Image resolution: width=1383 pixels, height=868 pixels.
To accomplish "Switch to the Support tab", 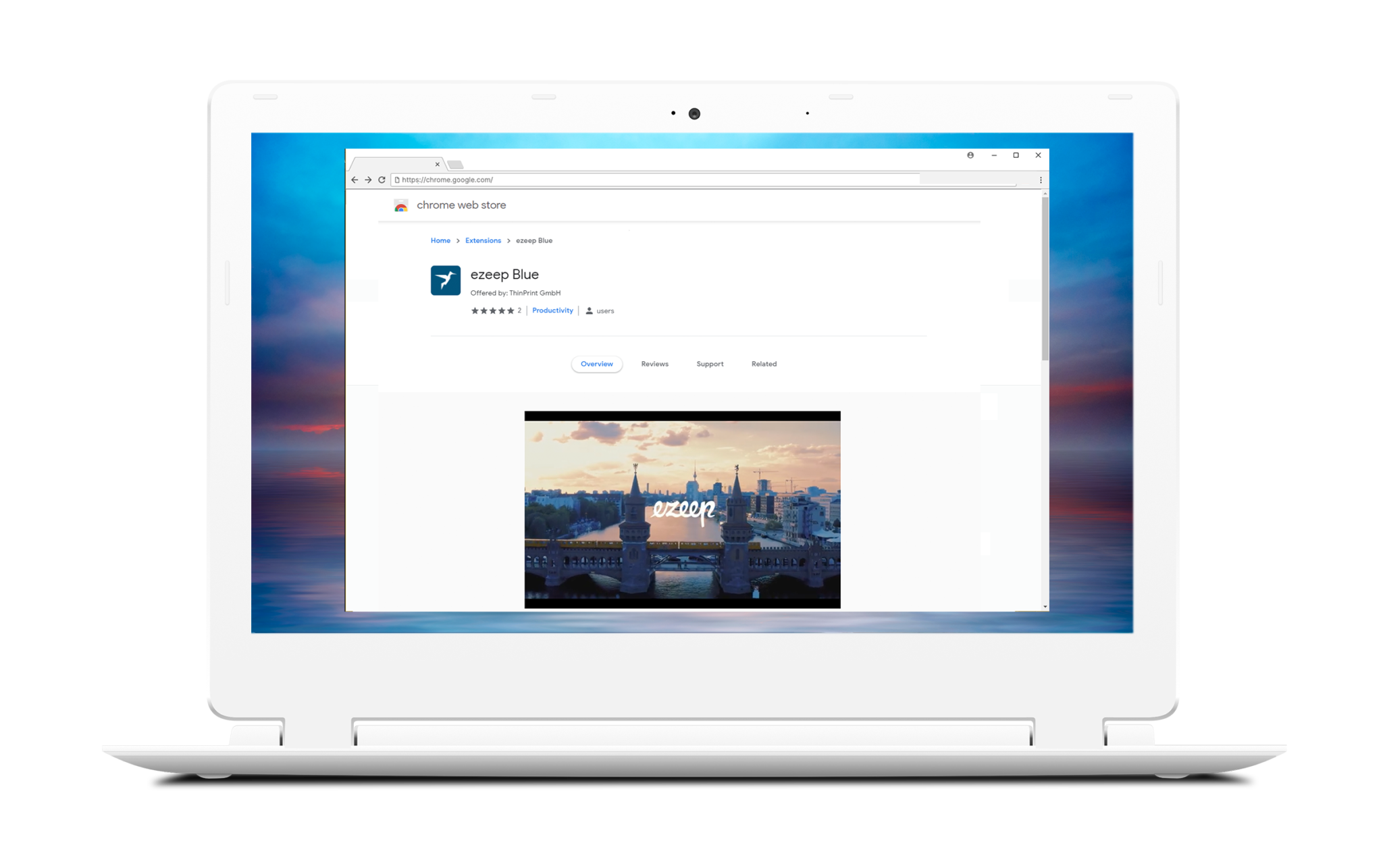I will pyautogui.click(x=710, y=364).
